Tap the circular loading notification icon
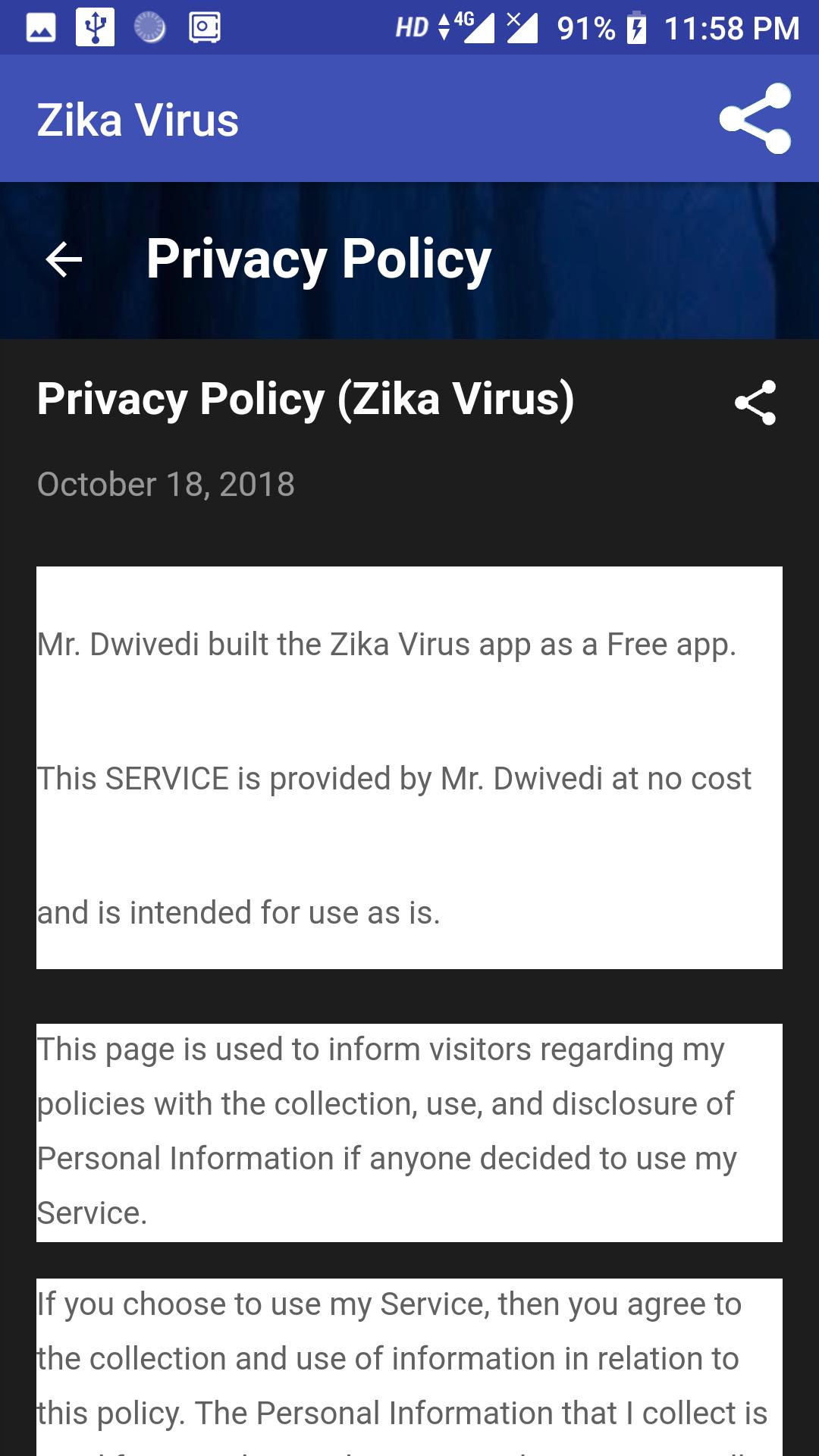The width and height of the screenshot is (819, 1456). click(x=149, y=27)
